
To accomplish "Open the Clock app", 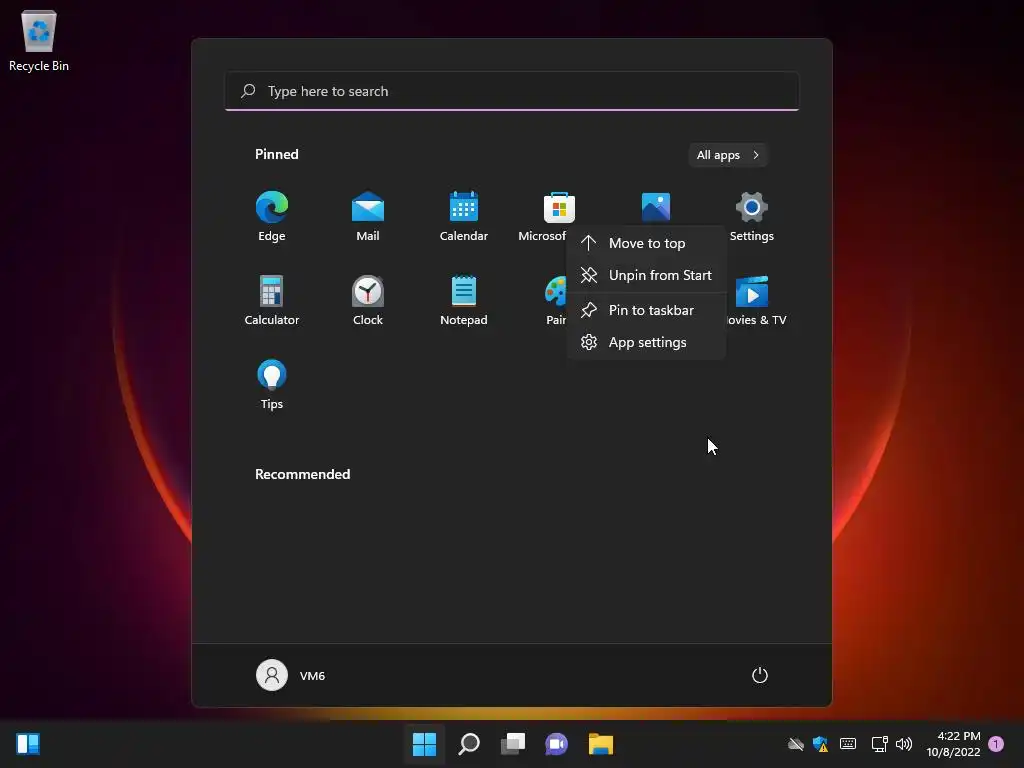I will point(368,300).
